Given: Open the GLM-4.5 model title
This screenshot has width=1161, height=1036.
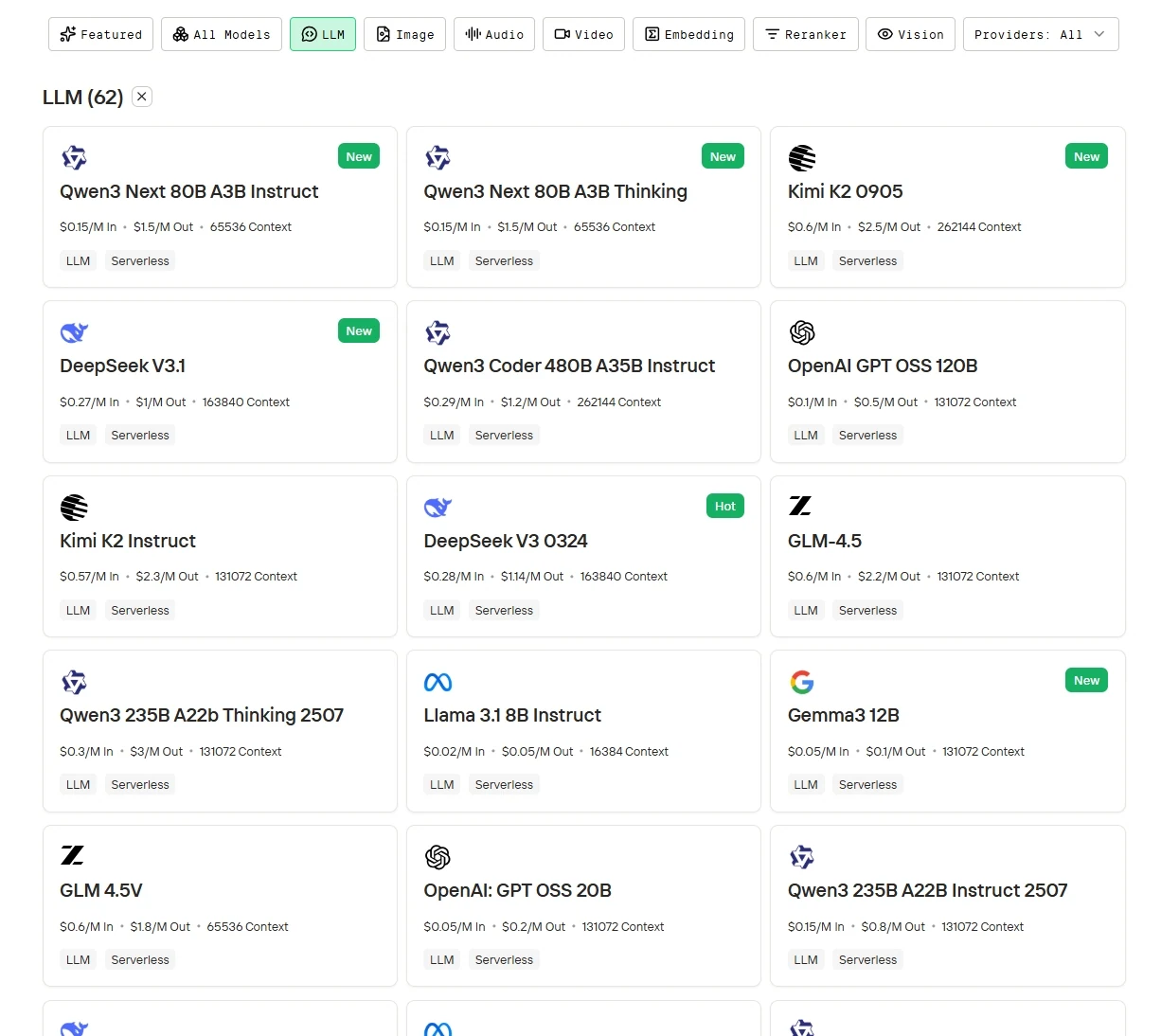Looking at the screenshot, I should pos(825,541).
